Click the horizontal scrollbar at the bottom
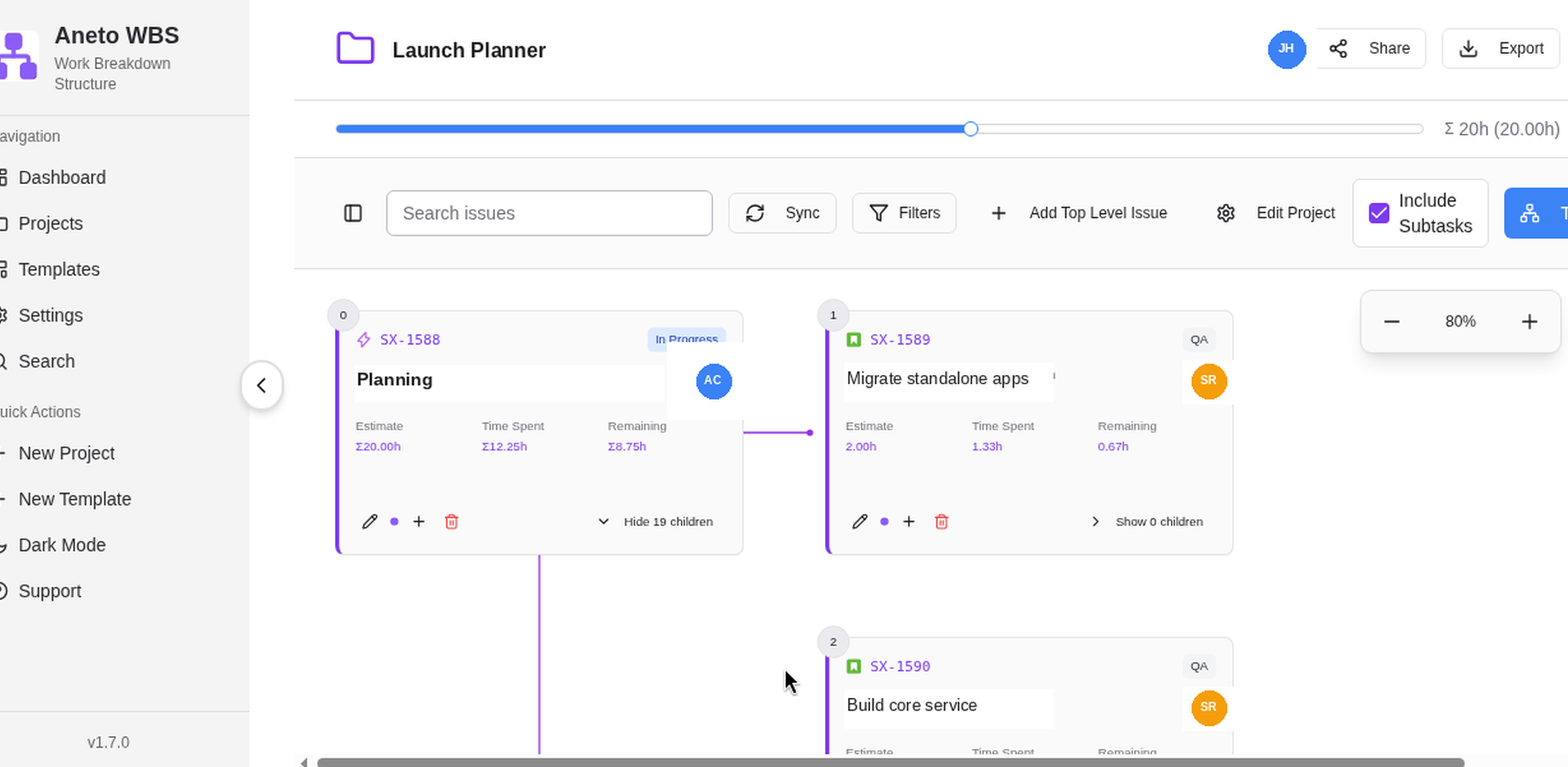This screenshot has width=1568, height=767. [891, 762]
